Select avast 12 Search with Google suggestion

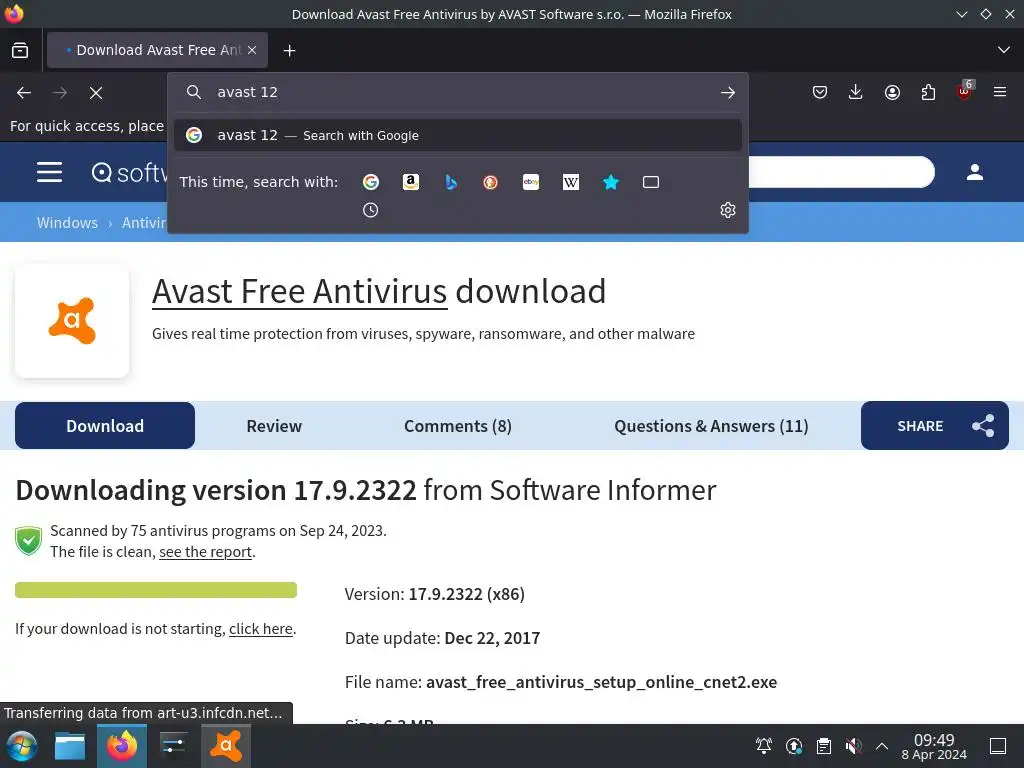pos(458,135)
